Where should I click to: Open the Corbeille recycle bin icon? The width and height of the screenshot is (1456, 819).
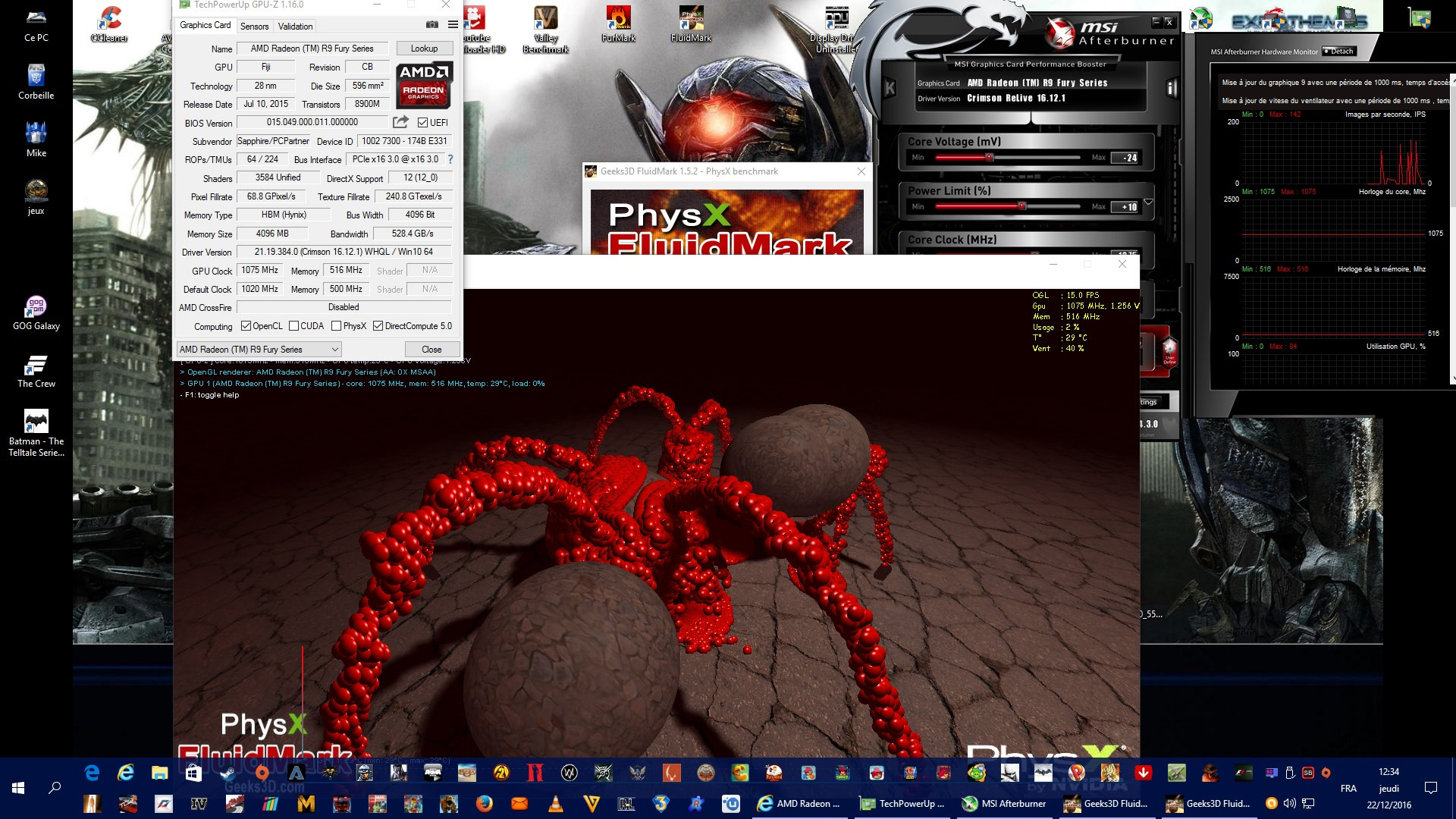pyautogui.click(x=36, y=81)
